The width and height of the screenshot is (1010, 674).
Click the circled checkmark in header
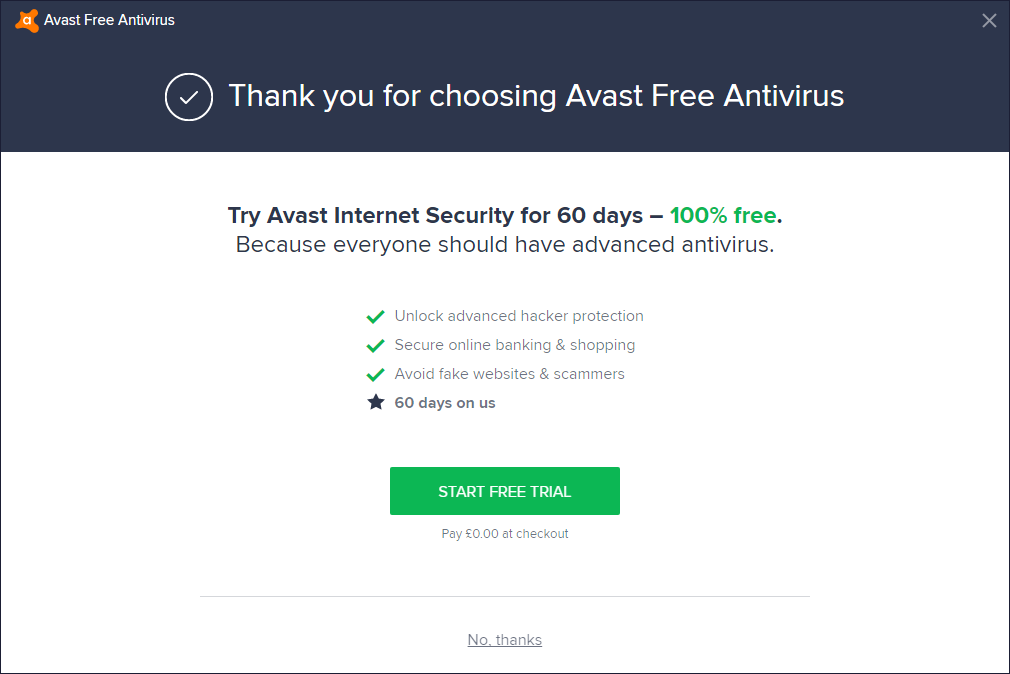(x=189, y=97)
